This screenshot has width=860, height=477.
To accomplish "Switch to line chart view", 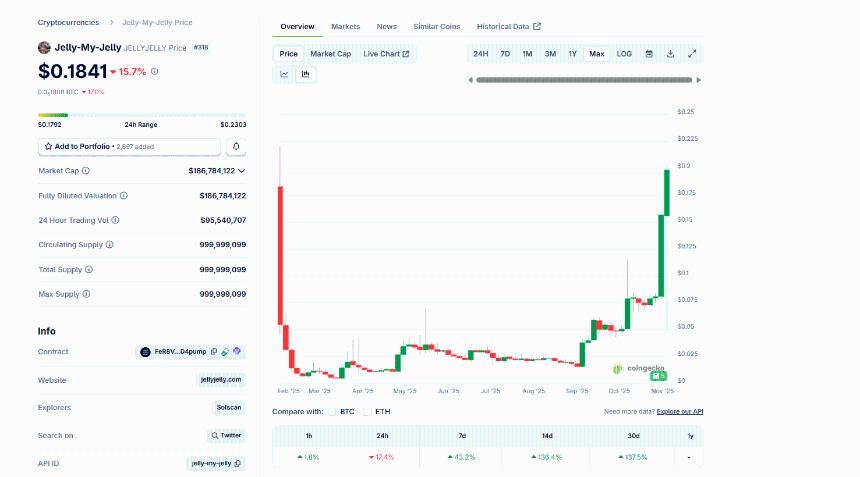I will (x=284, y=74).
